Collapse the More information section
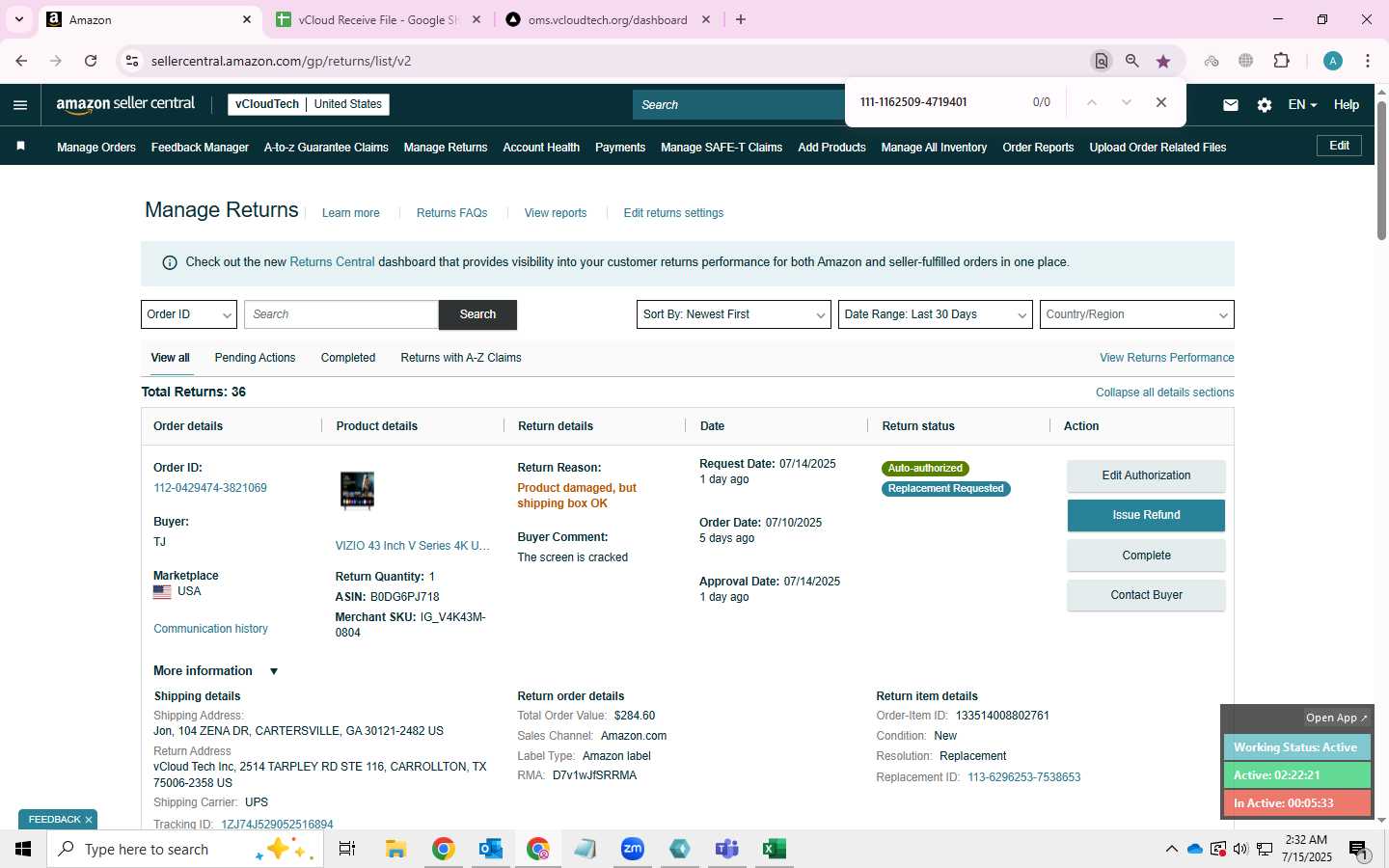 (x=274, y=671)
